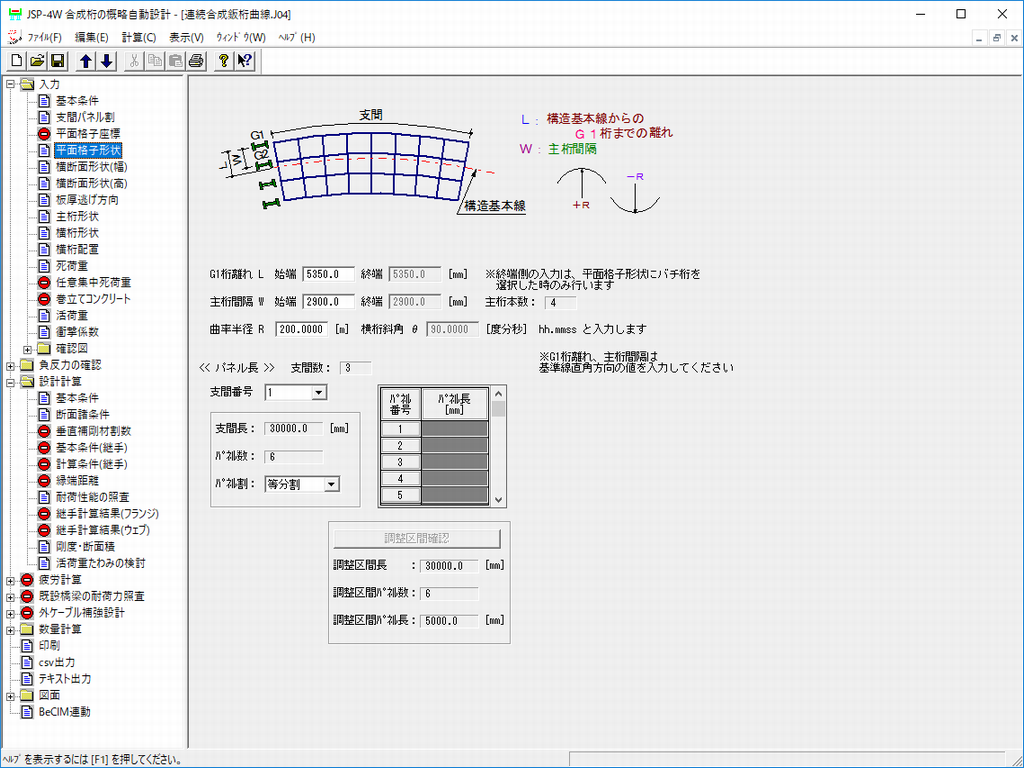Collapse the 設計計算 tree node

[x=11, y=382]
